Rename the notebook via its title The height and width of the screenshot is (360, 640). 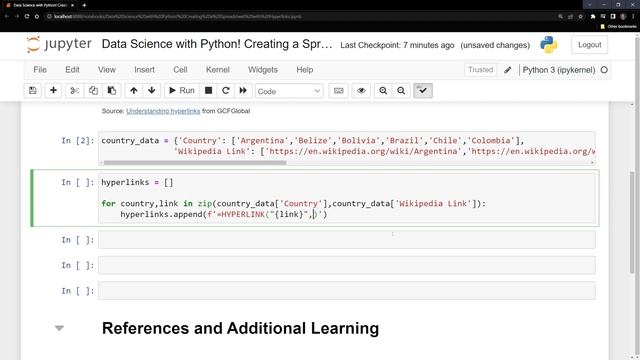point(217,44)
